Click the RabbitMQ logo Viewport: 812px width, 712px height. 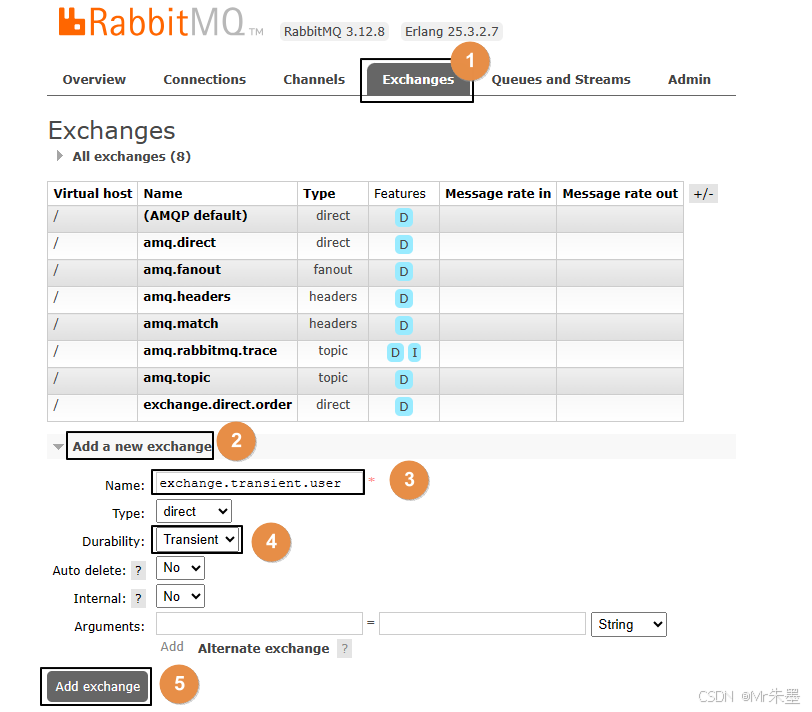[161, 22]
